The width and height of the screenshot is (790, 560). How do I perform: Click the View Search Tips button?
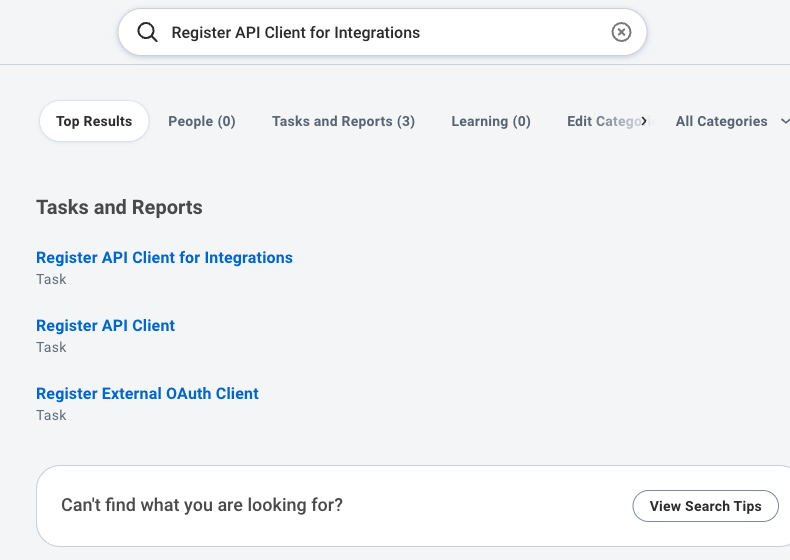coord(705,506)
